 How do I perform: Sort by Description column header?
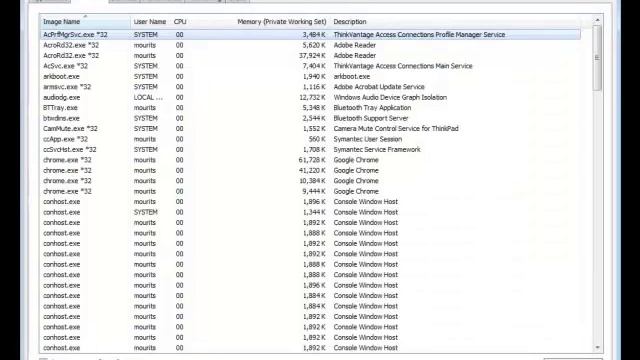coord(455,22)
